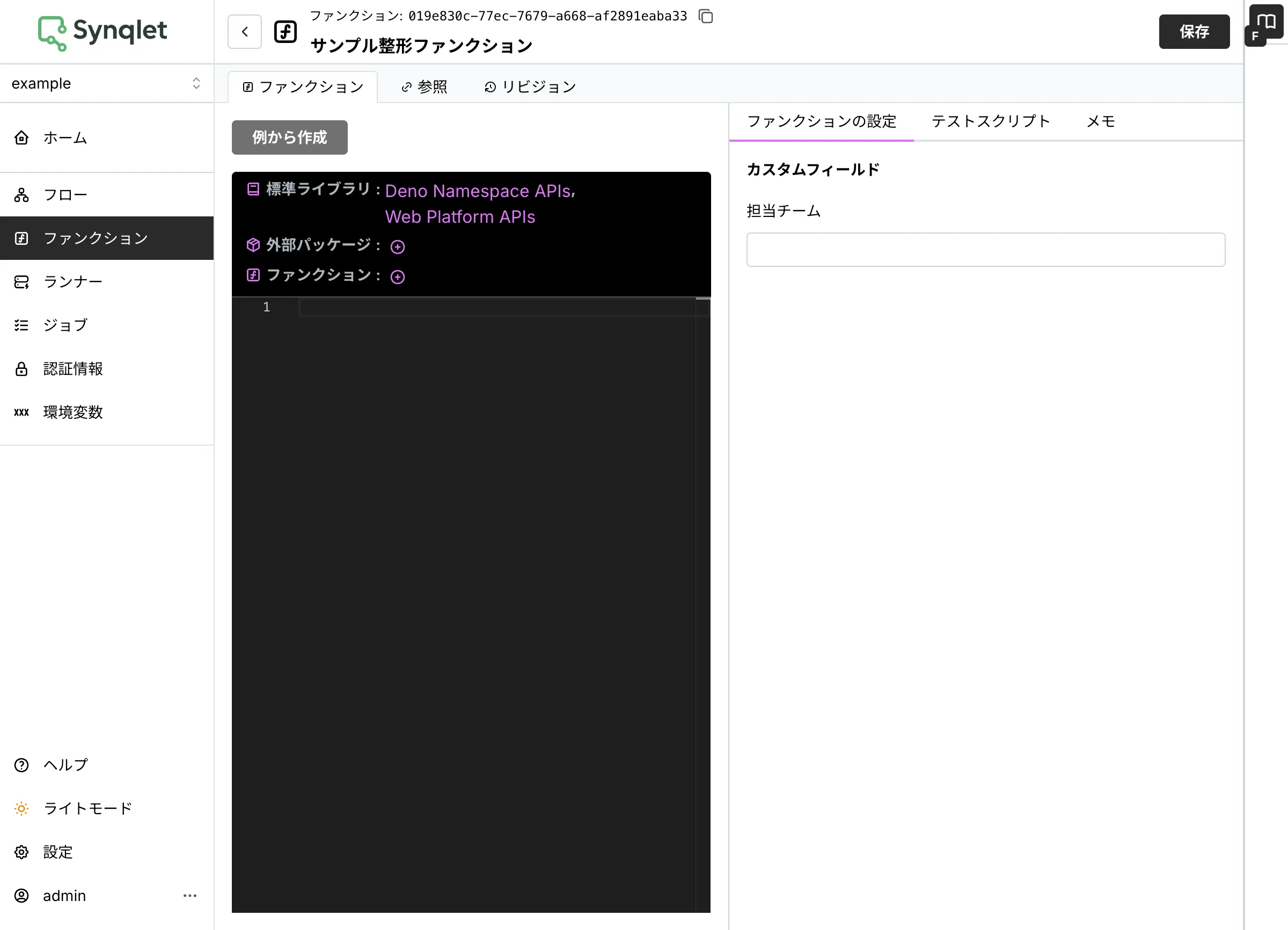Screen dimensions: 1288x930
Task: Toggle light mode with sun icon
Action: (21, 809)
